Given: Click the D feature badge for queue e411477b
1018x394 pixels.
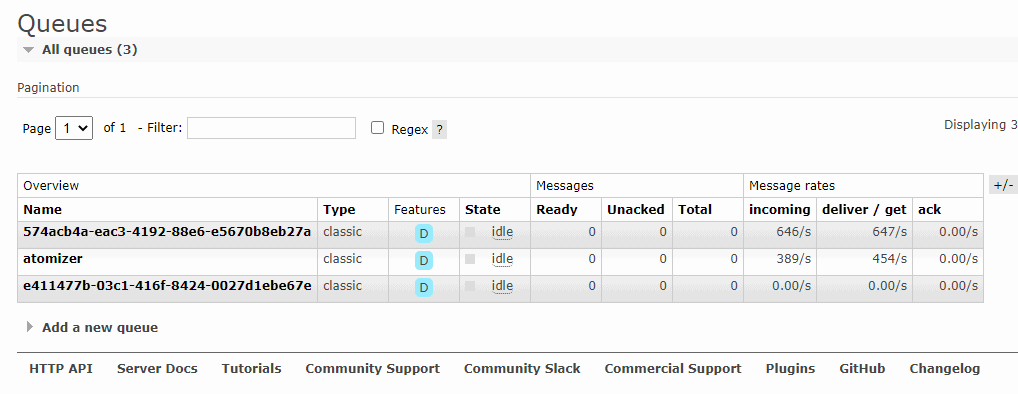Looking at the screenshot, I should [x=424, y=288].
